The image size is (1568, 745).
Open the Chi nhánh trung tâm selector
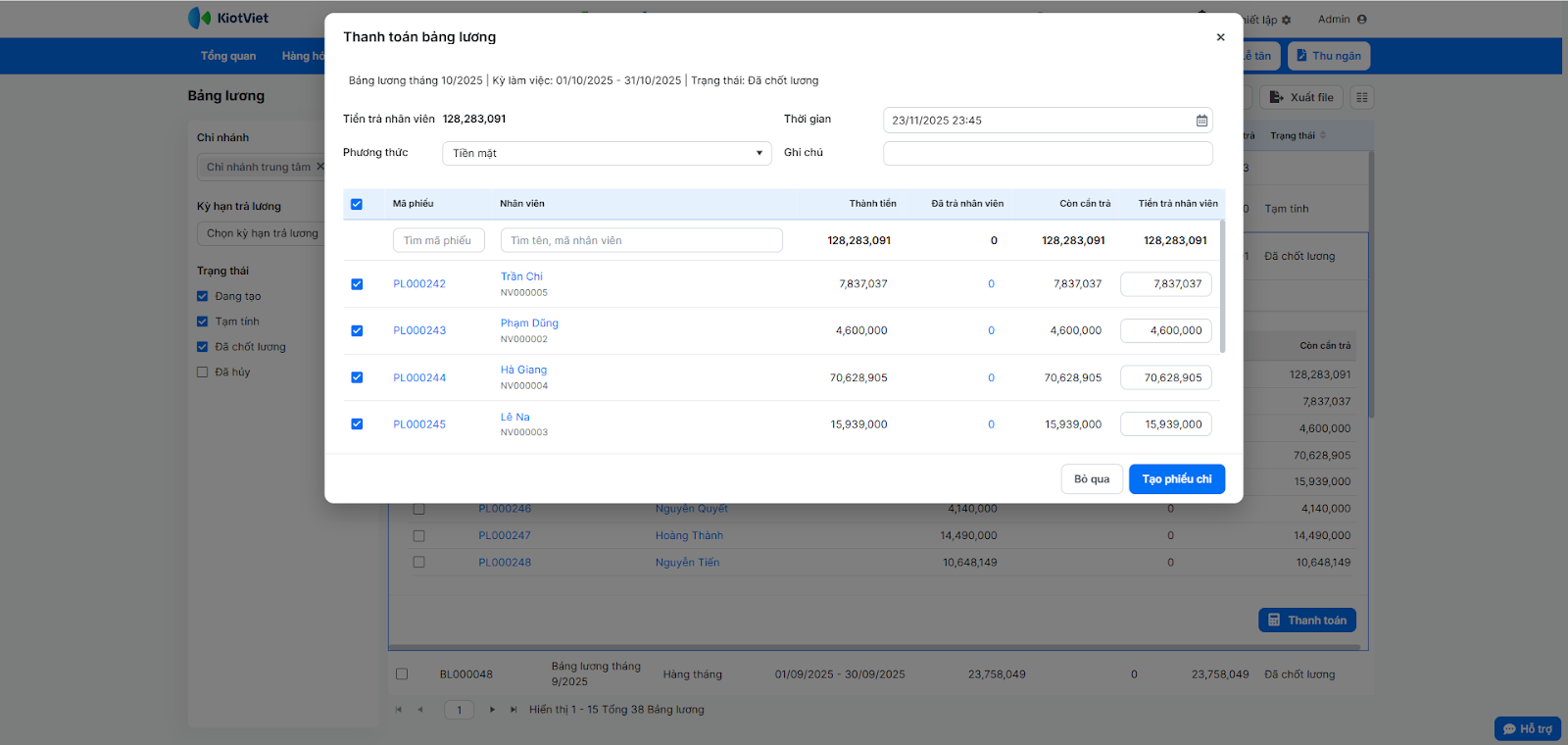pos(259,167)
